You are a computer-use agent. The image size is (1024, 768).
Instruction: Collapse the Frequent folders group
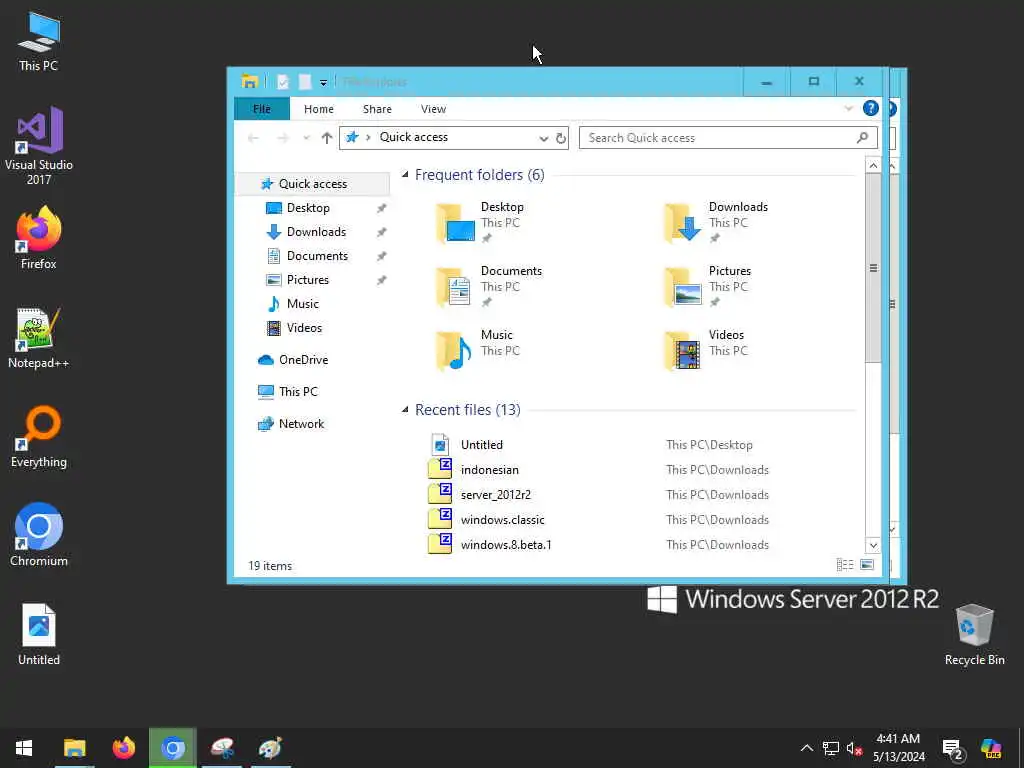coord(405,174)
